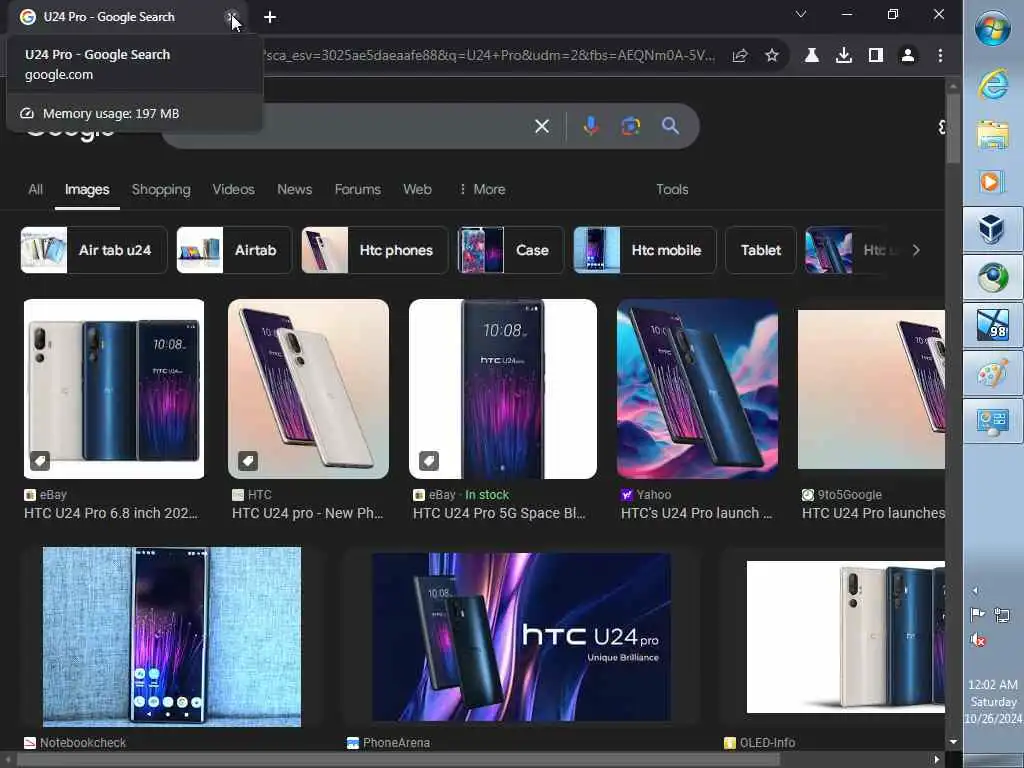Open the taskbar icon labeled 98
The width and height of the screenshot is (1024, 768).
[x=993, y=326]
